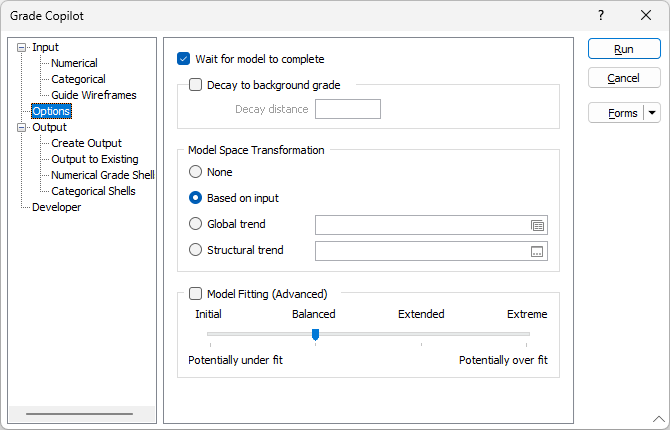Screen dimensions: 670x430
Task: Collapse the Input tree node
Action: (21, 47)
